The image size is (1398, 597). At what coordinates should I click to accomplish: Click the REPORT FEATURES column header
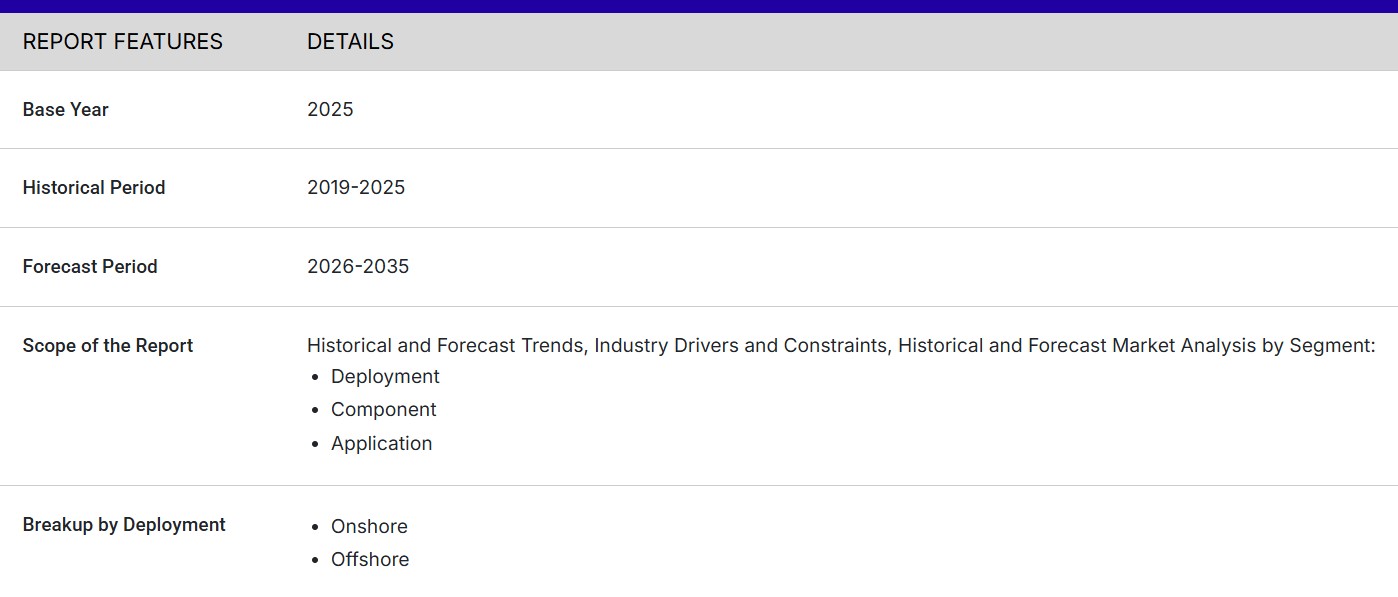click(x=122, y=42)
